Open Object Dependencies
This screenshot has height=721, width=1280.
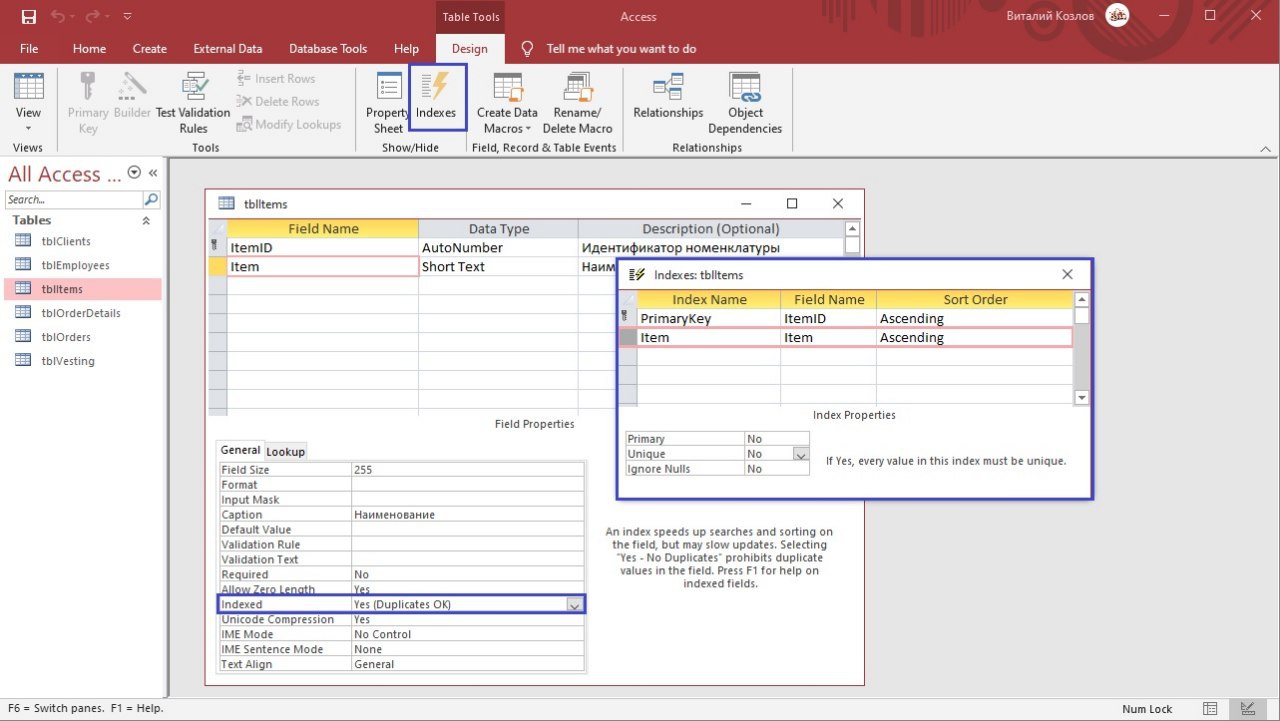[745, 103]
